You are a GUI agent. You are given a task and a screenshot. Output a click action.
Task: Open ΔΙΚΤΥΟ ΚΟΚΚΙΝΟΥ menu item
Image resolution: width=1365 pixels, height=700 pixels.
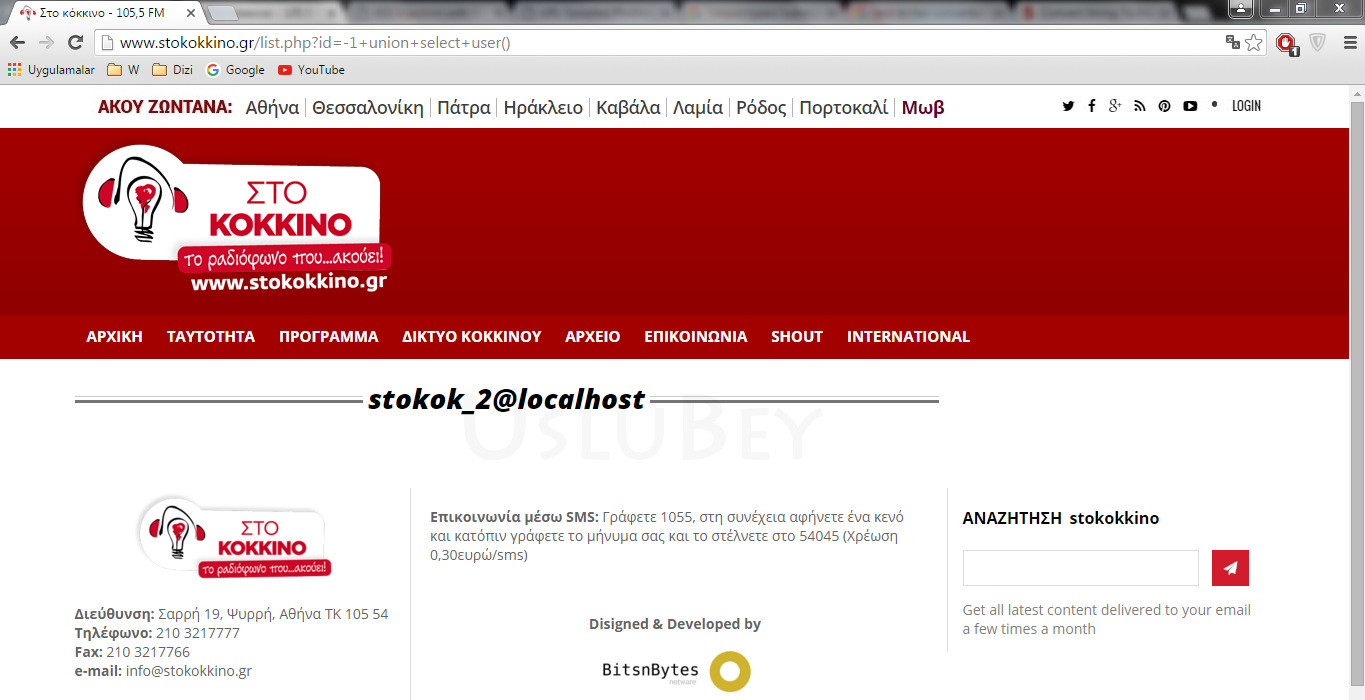[x=472, y=337]
